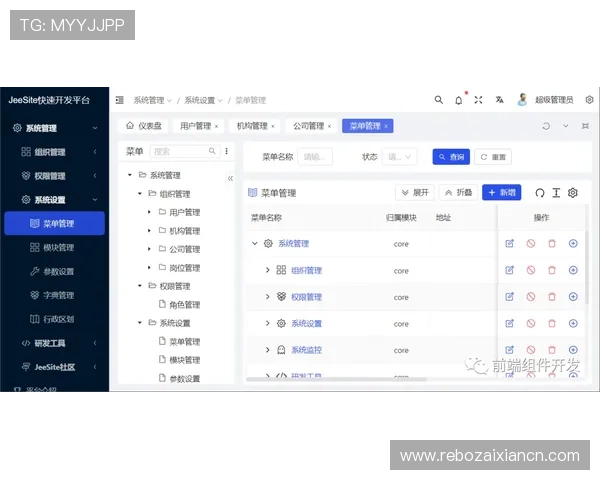Edit the 系统管理 row with pencil icon
This screenshot has height=480, width=600.
tap(509, 243)
